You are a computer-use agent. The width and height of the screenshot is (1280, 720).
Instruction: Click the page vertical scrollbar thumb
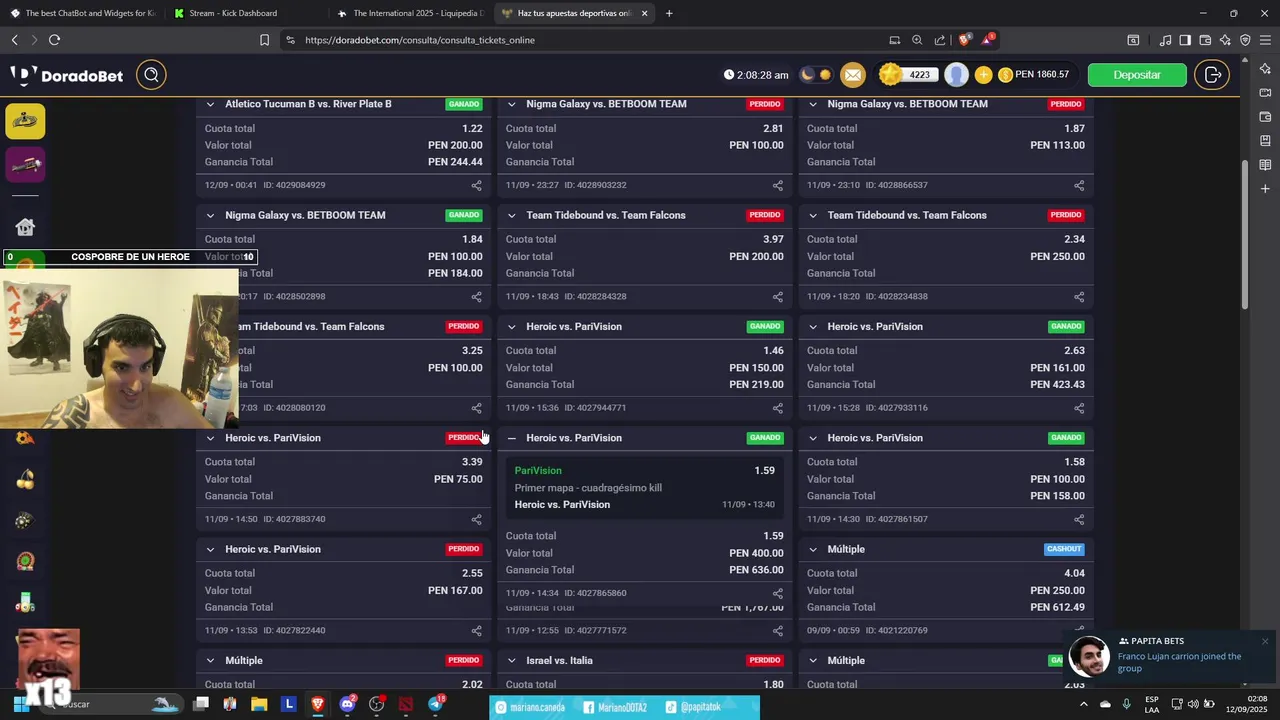coord(1245,233)
